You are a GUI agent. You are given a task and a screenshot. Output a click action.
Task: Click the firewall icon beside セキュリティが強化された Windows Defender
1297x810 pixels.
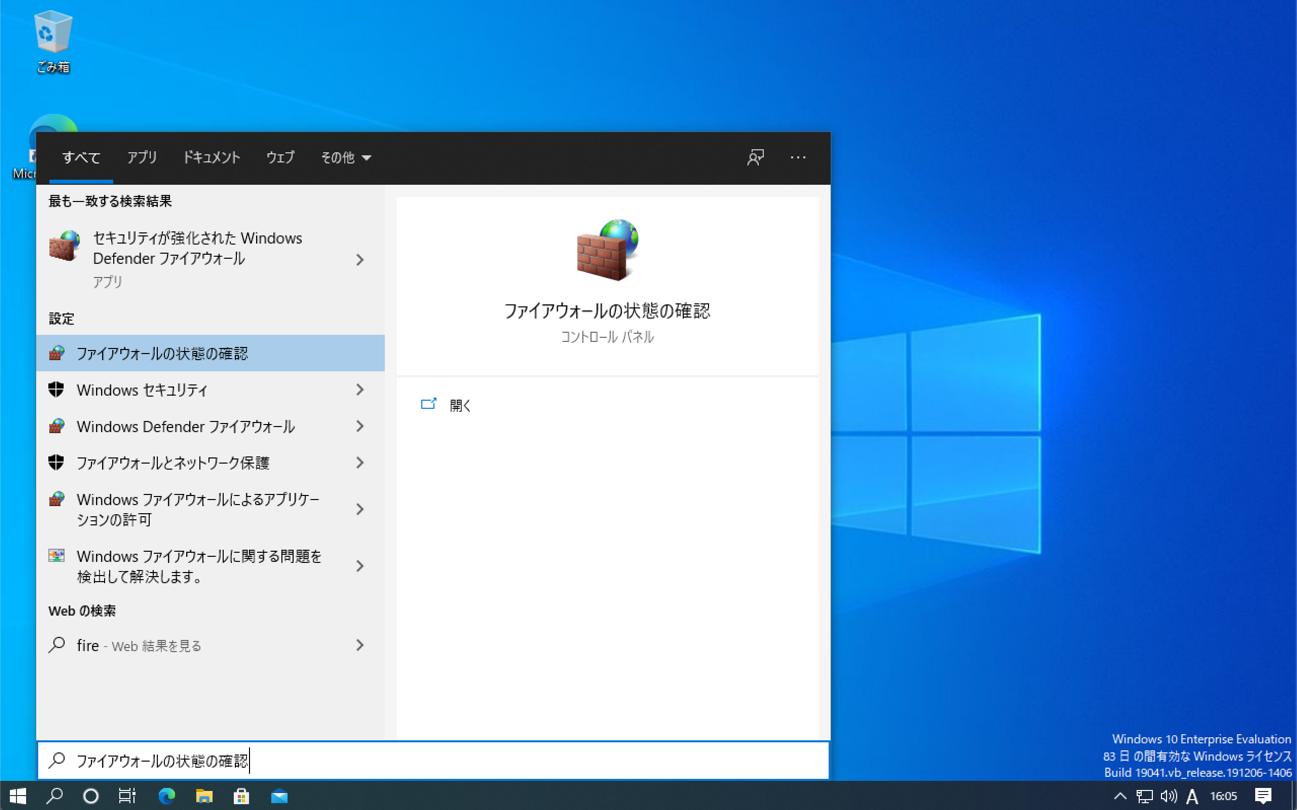(64, 246)
